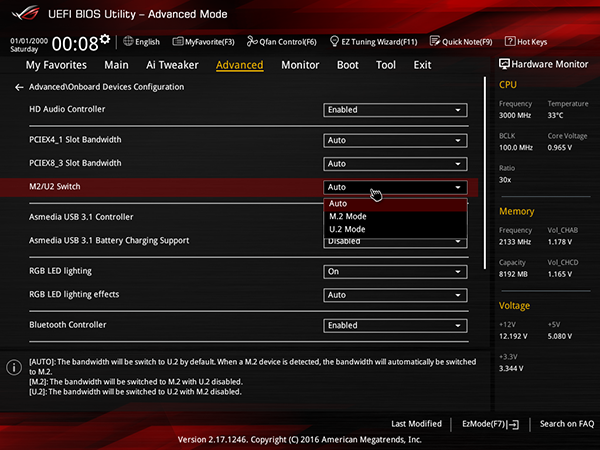Open the PCIEX8_3 Slot Bandwidth dropdown
The image size is (600, 450).
pos(395,164)
